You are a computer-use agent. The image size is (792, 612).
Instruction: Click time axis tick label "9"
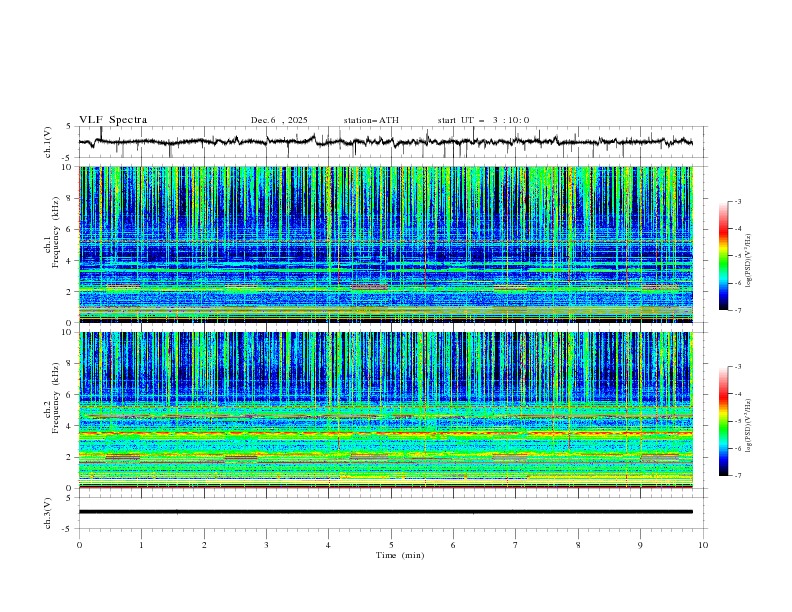[640, 545]
